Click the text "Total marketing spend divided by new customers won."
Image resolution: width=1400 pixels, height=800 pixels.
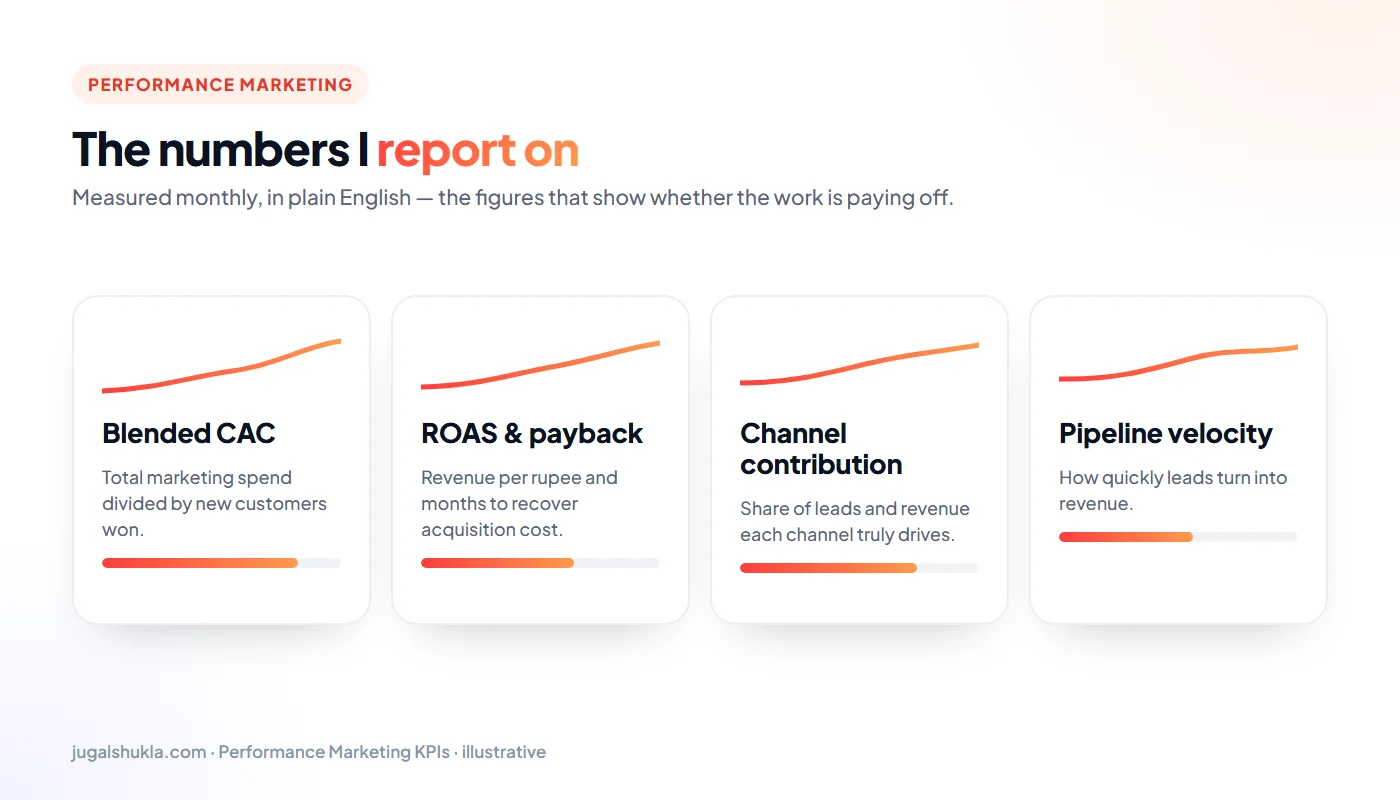(214, 504)
